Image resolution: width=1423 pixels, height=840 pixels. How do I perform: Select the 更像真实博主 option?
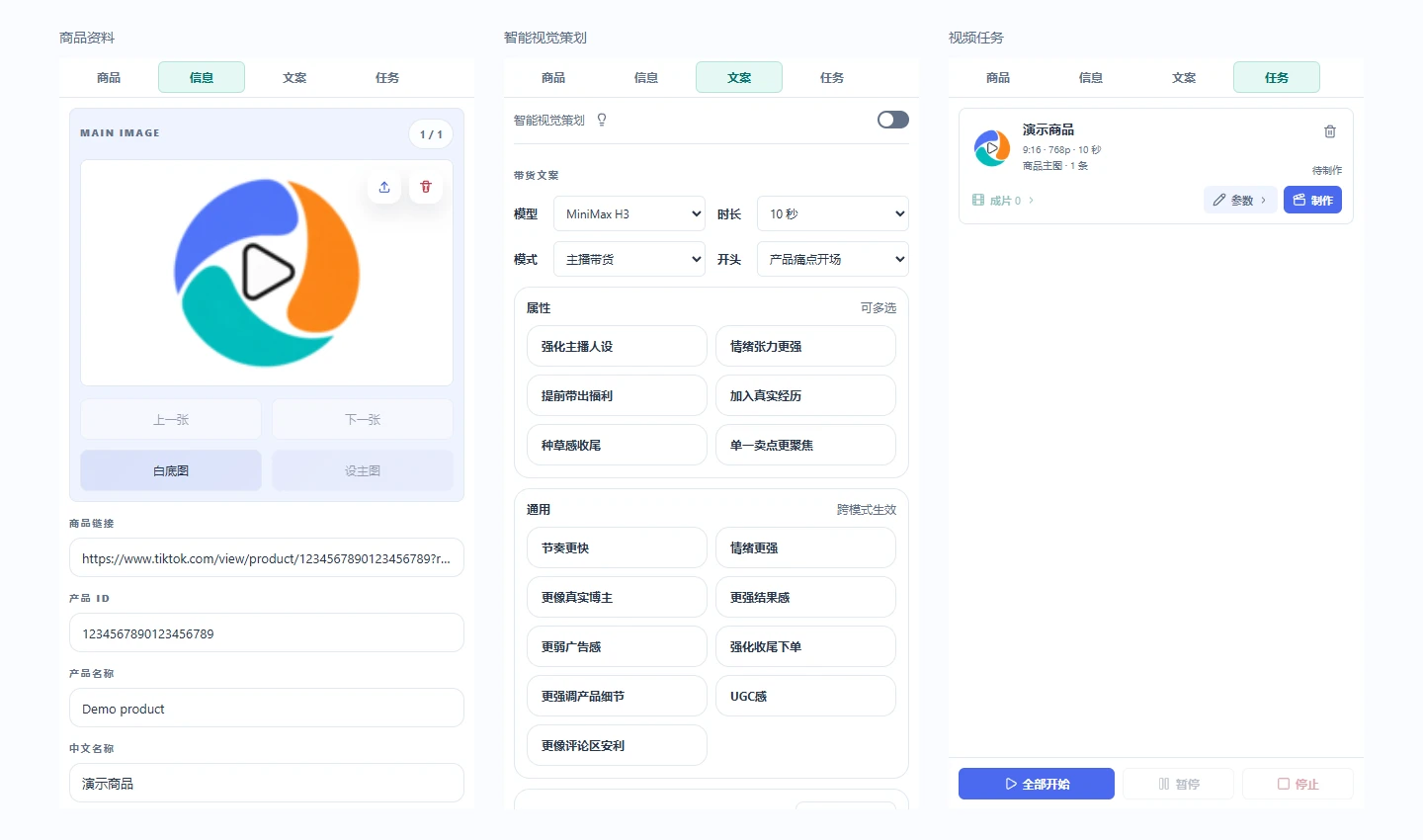click(617, 597)
